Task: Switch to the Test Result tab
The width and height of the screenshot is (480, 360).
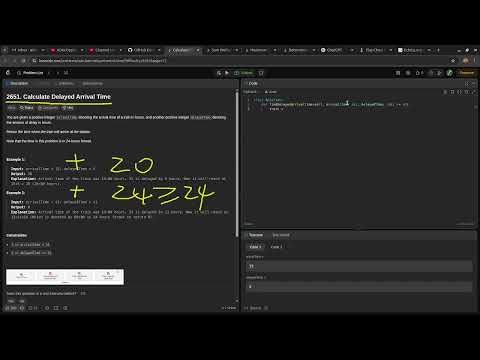Action: pyautogui.click(x=281, y=235)
